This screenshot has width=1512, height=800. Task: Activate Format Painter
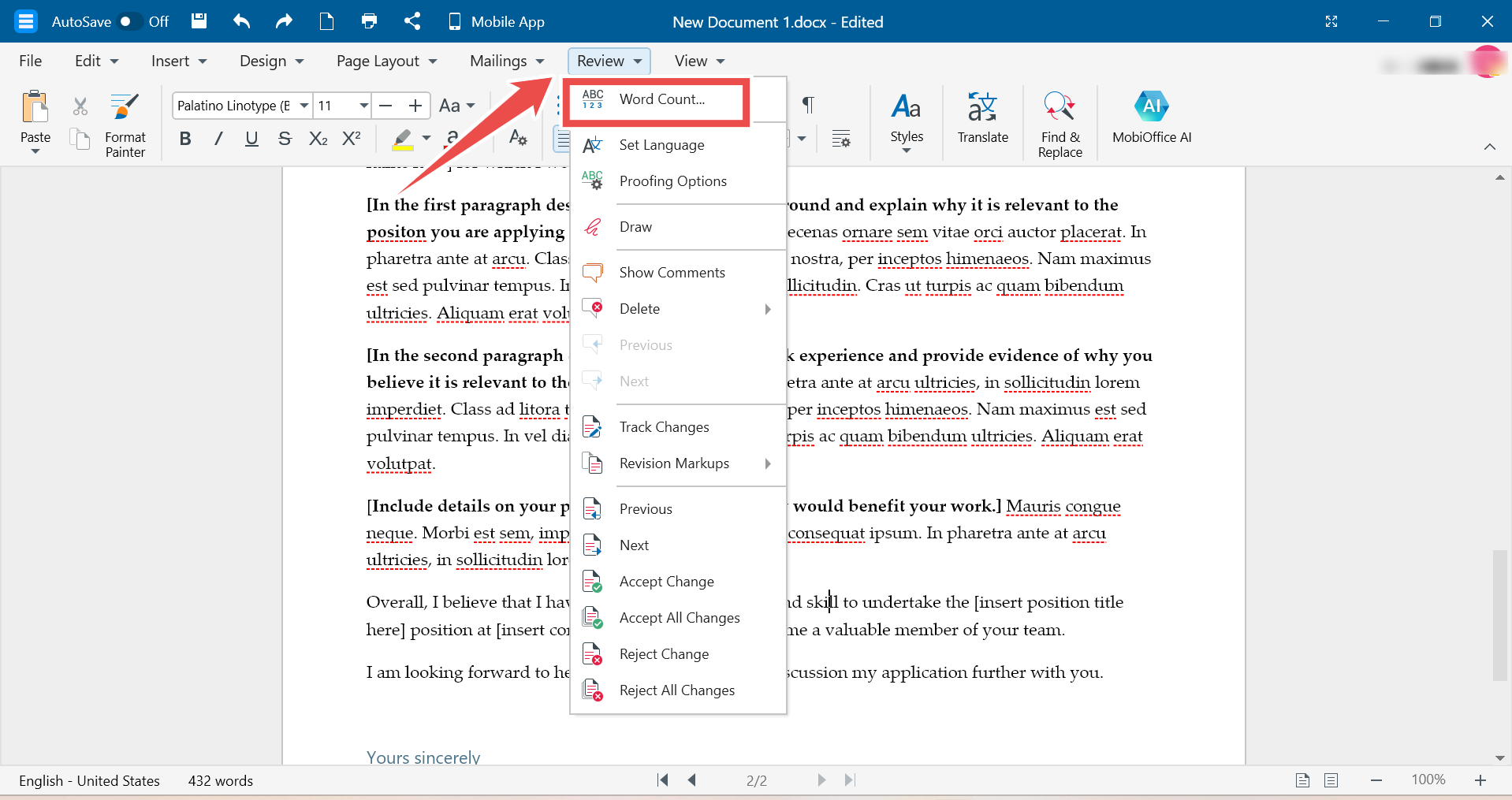(125, 125)
